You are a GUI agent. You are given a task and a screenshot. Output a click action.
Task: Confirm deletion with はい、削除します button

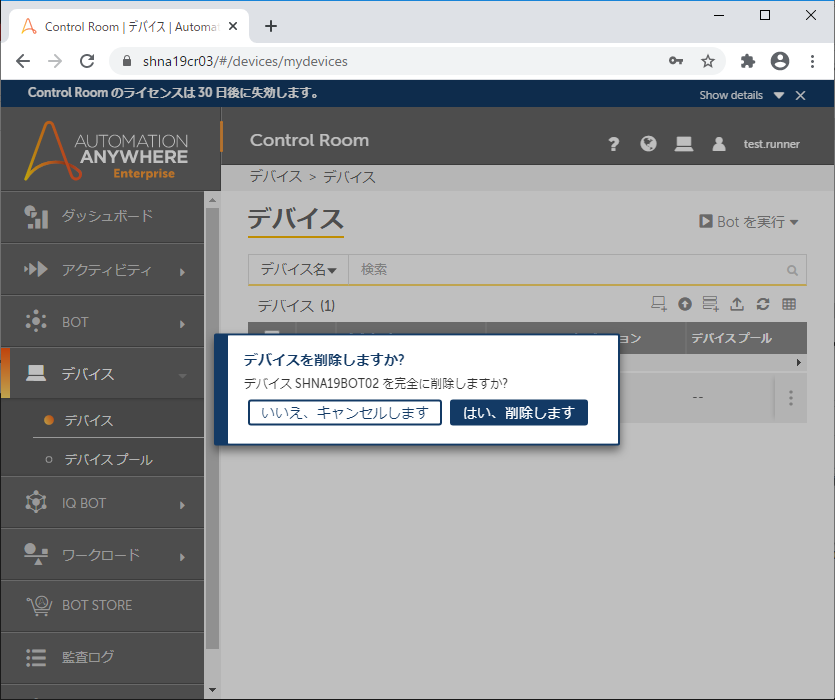(519, 412)
